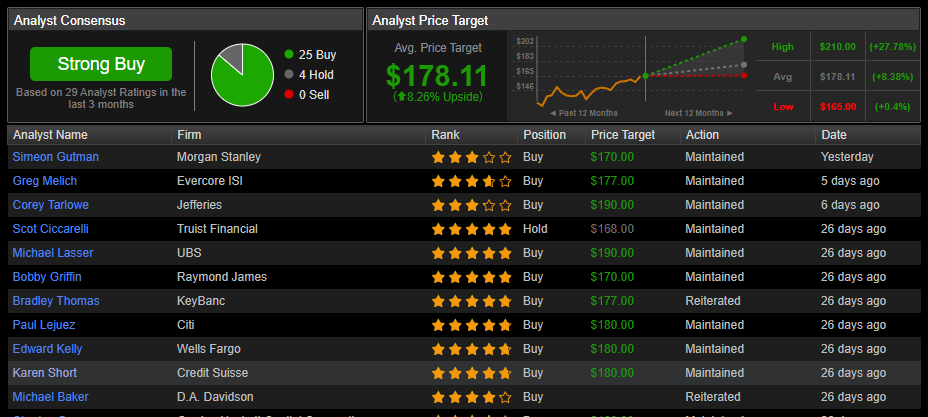Open Scot Ciccarelli analyst profile link
928x417 pixels.
click(51, 229)
